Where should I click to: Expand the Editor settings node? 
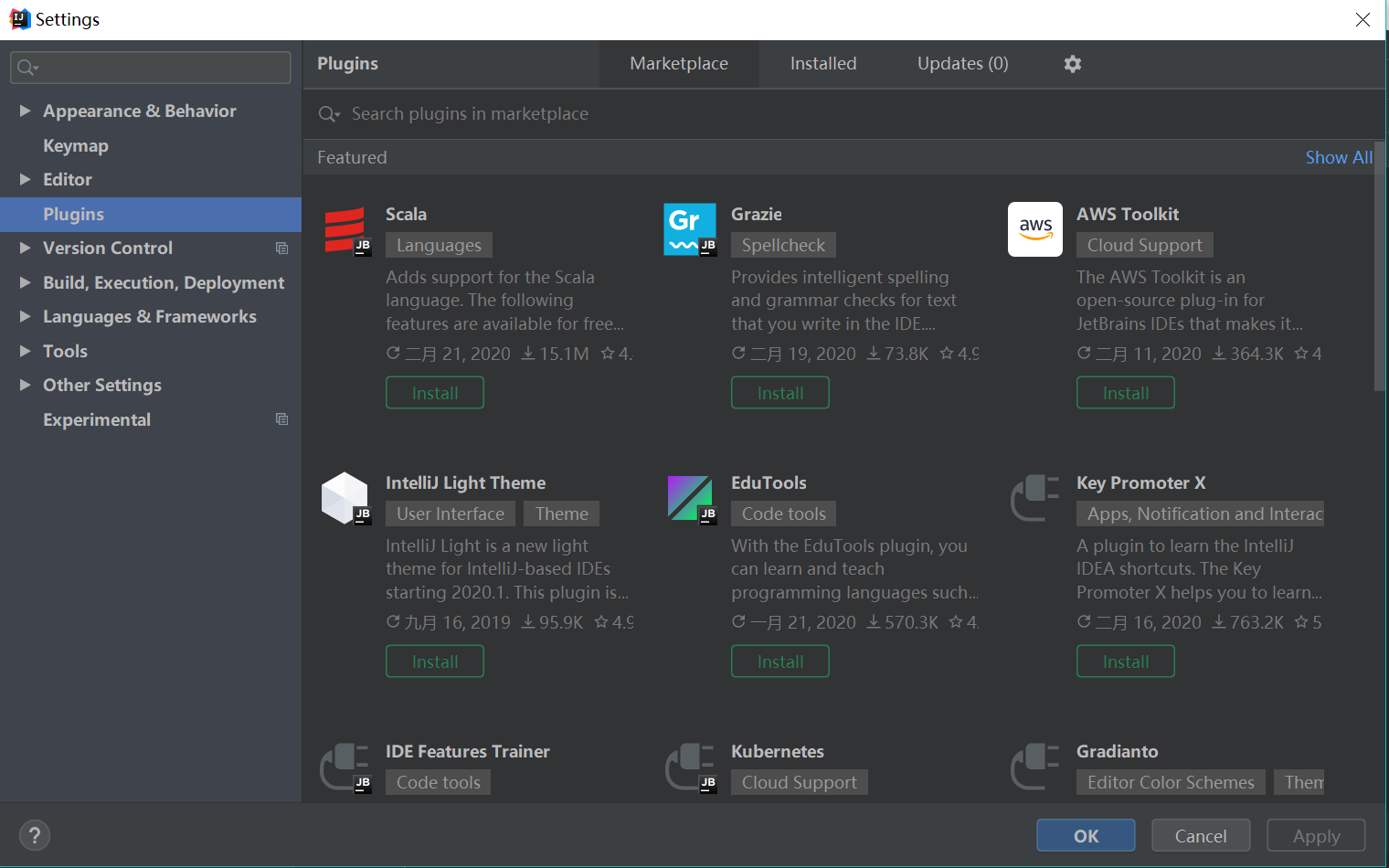click(26, 179)
